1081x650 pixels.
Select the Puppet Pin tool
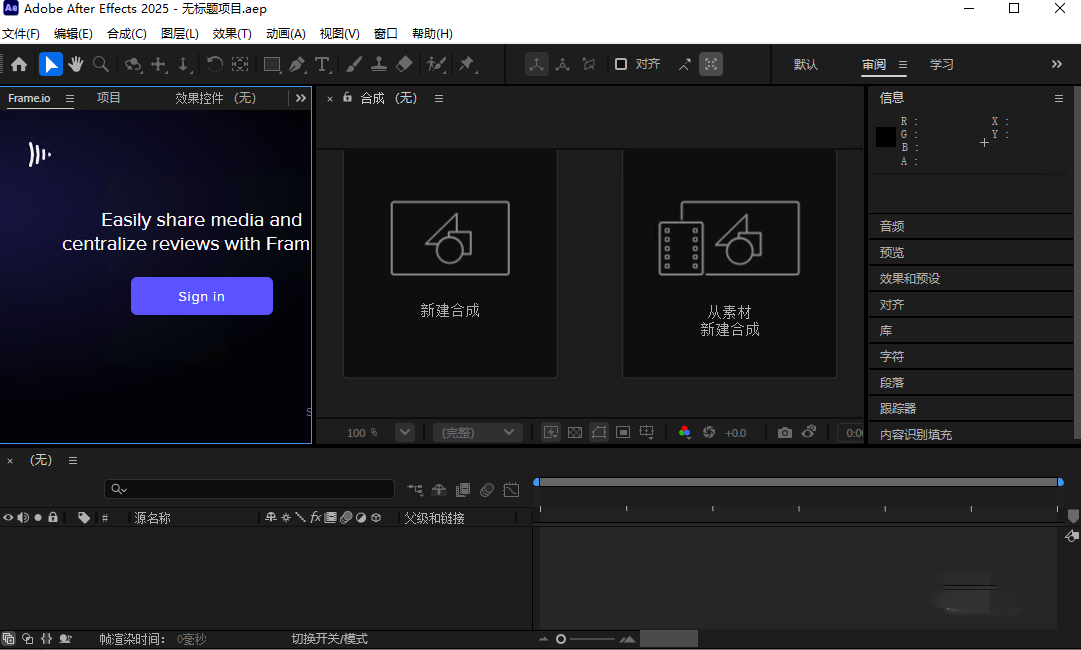click(467, 64)
